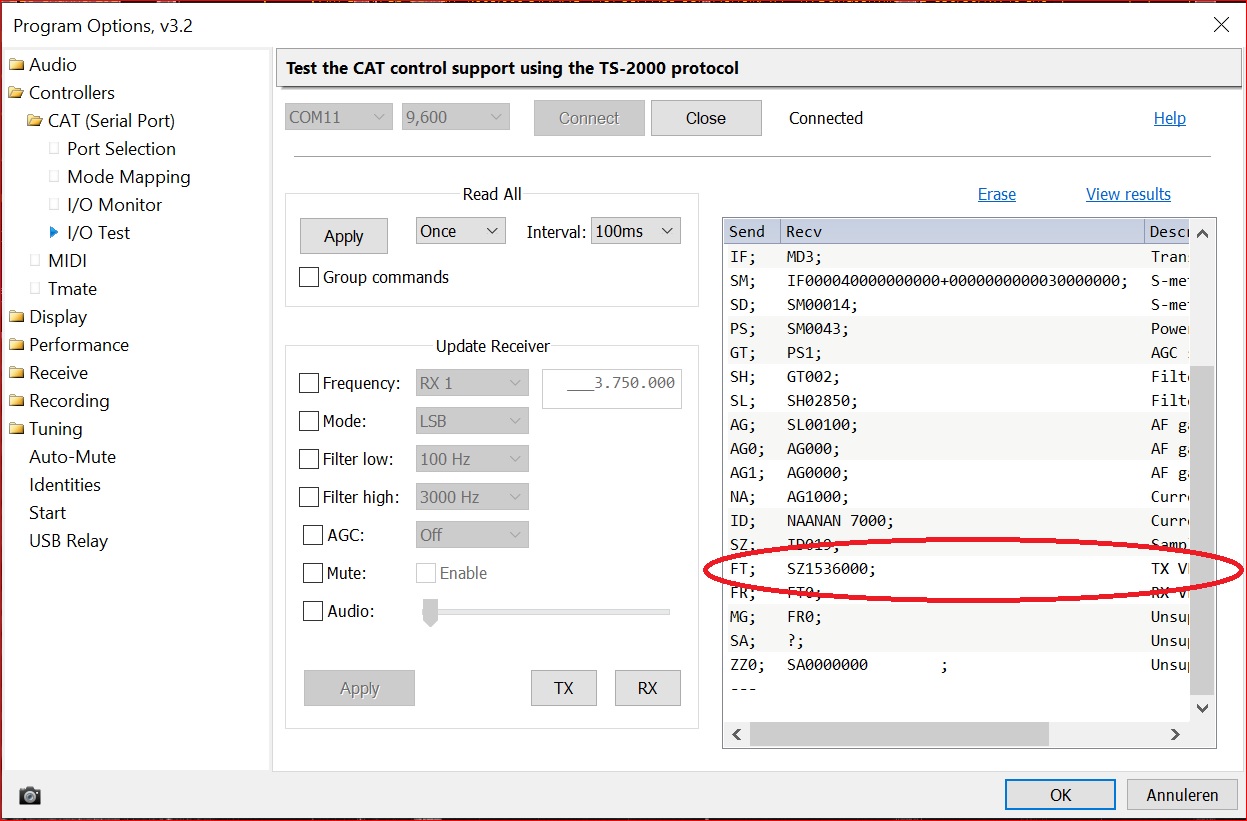Screen dimensions: 1247x821
Task: Enable the Group commands checkbox
Action: pos(310,277)
